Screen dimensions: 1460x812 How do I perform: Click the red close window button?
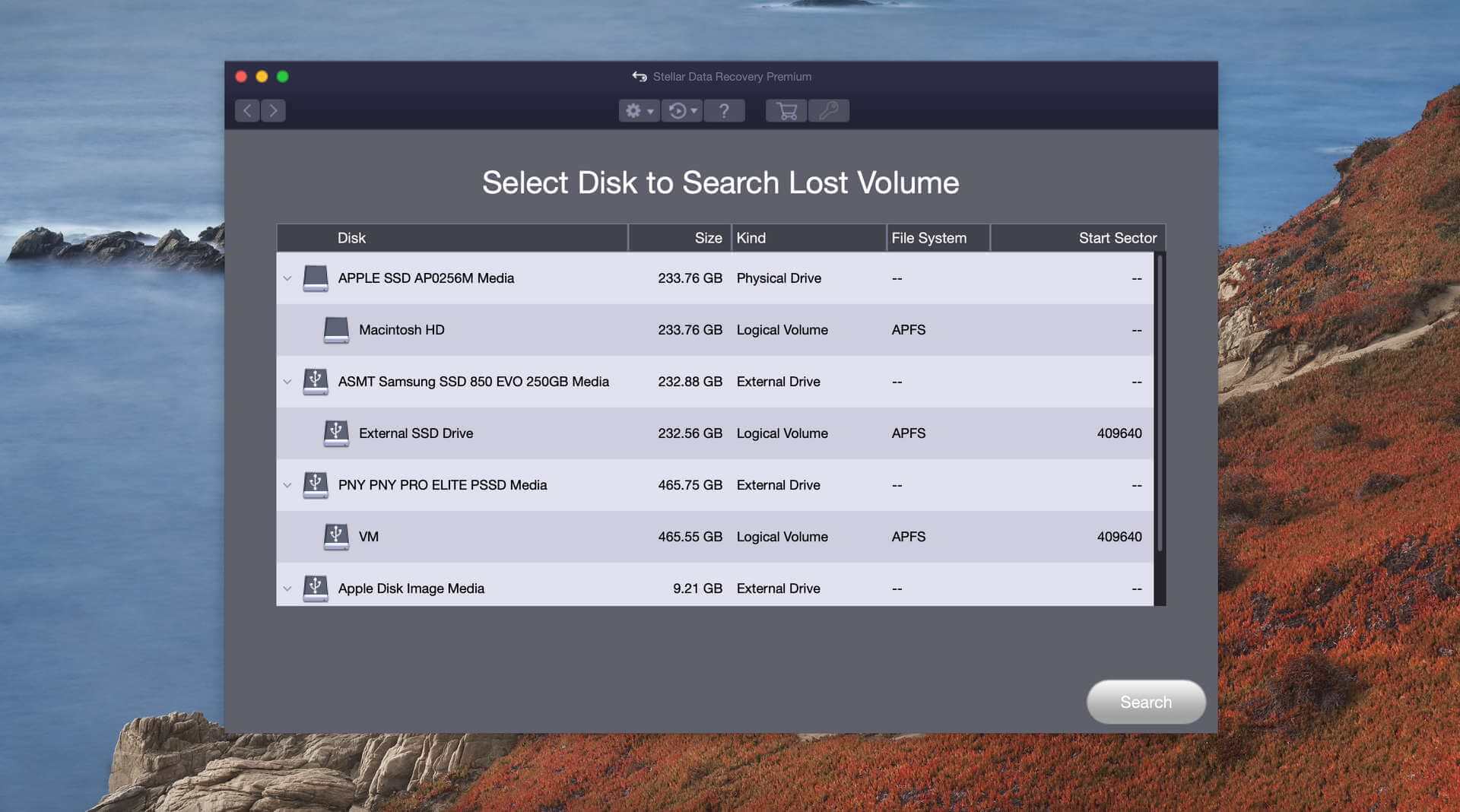click(241, 77)
